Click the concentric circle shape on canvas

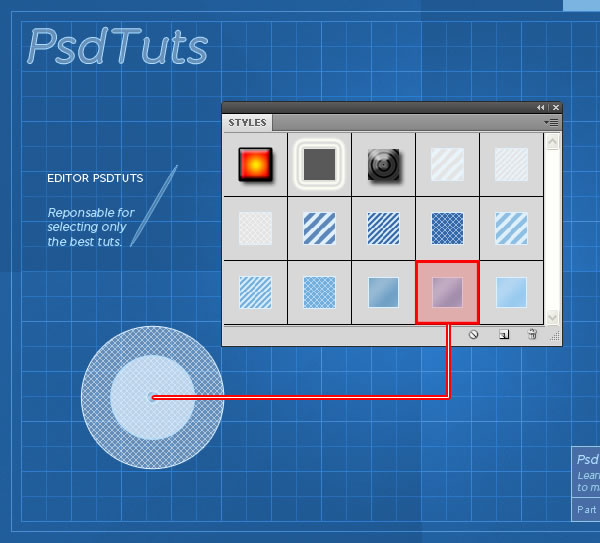click(x=152, y=397)
